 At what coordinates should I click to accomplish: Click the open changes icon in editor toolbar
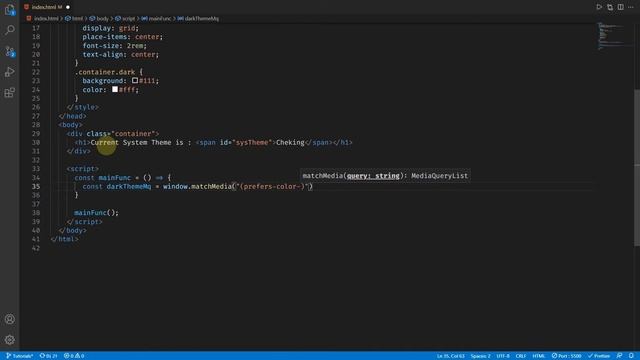(x=610, y=7)
